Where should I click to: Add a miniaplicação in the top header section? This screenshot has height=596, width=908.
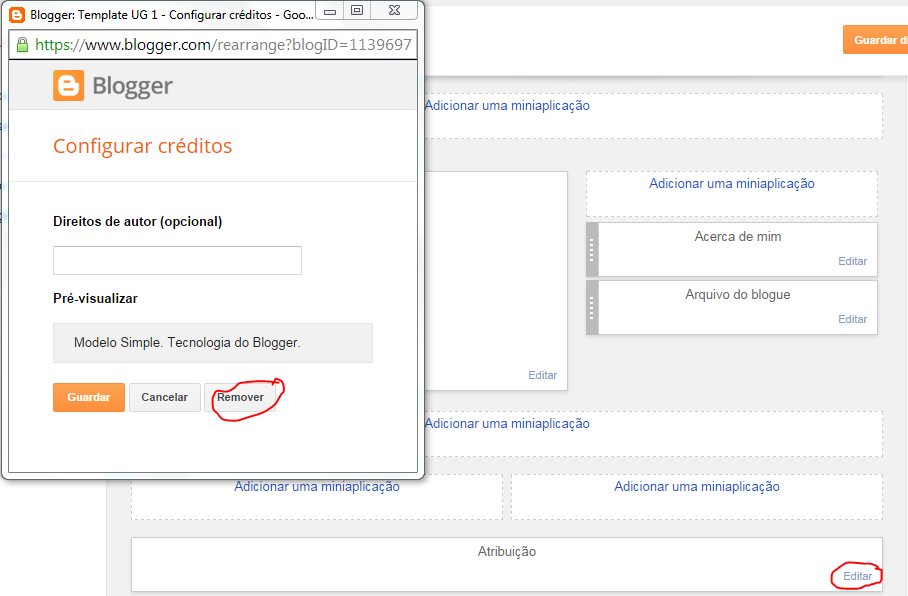coord(507,105)
